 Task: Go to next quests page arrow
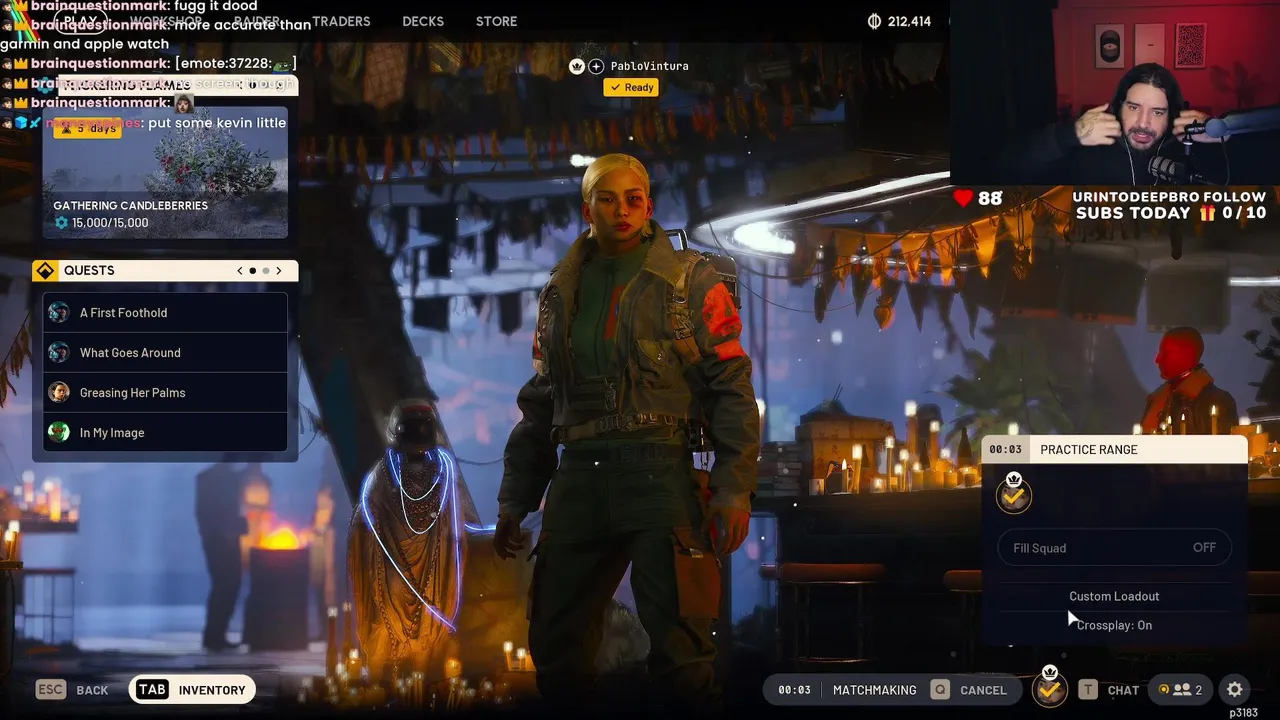[279, 271]
